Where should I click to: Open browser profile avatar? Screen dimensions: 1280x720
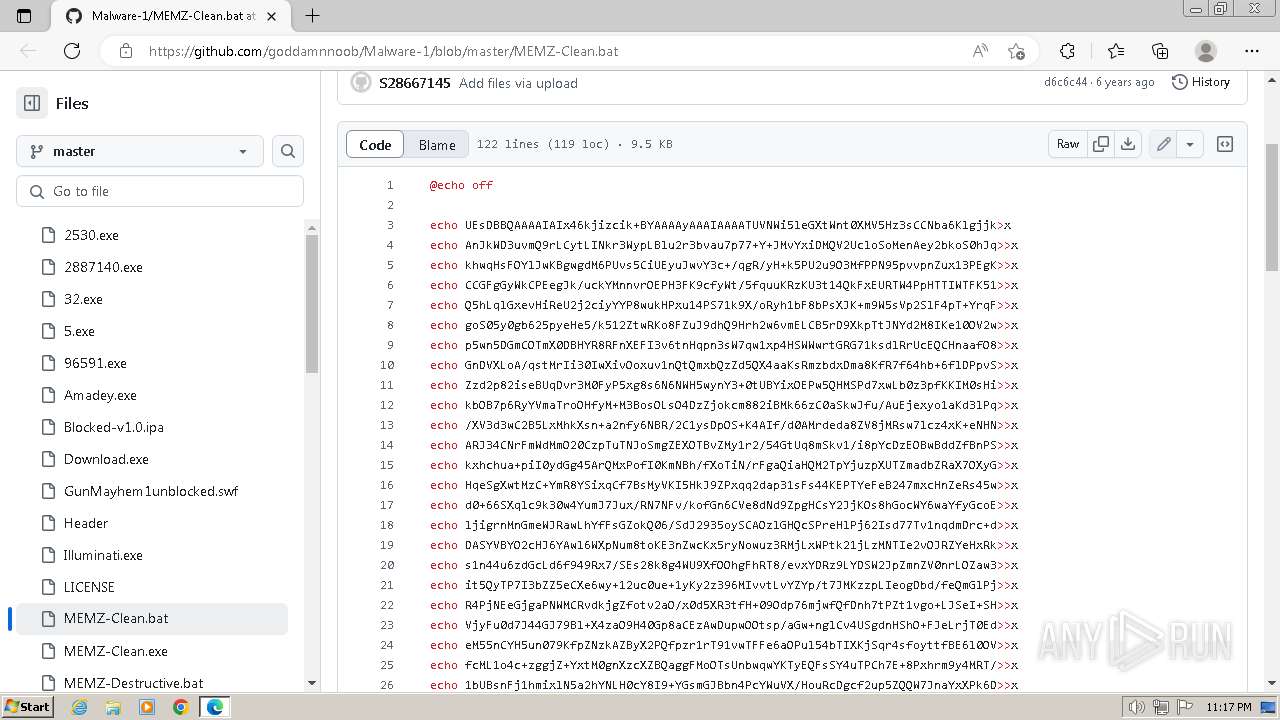point(1206,51)
